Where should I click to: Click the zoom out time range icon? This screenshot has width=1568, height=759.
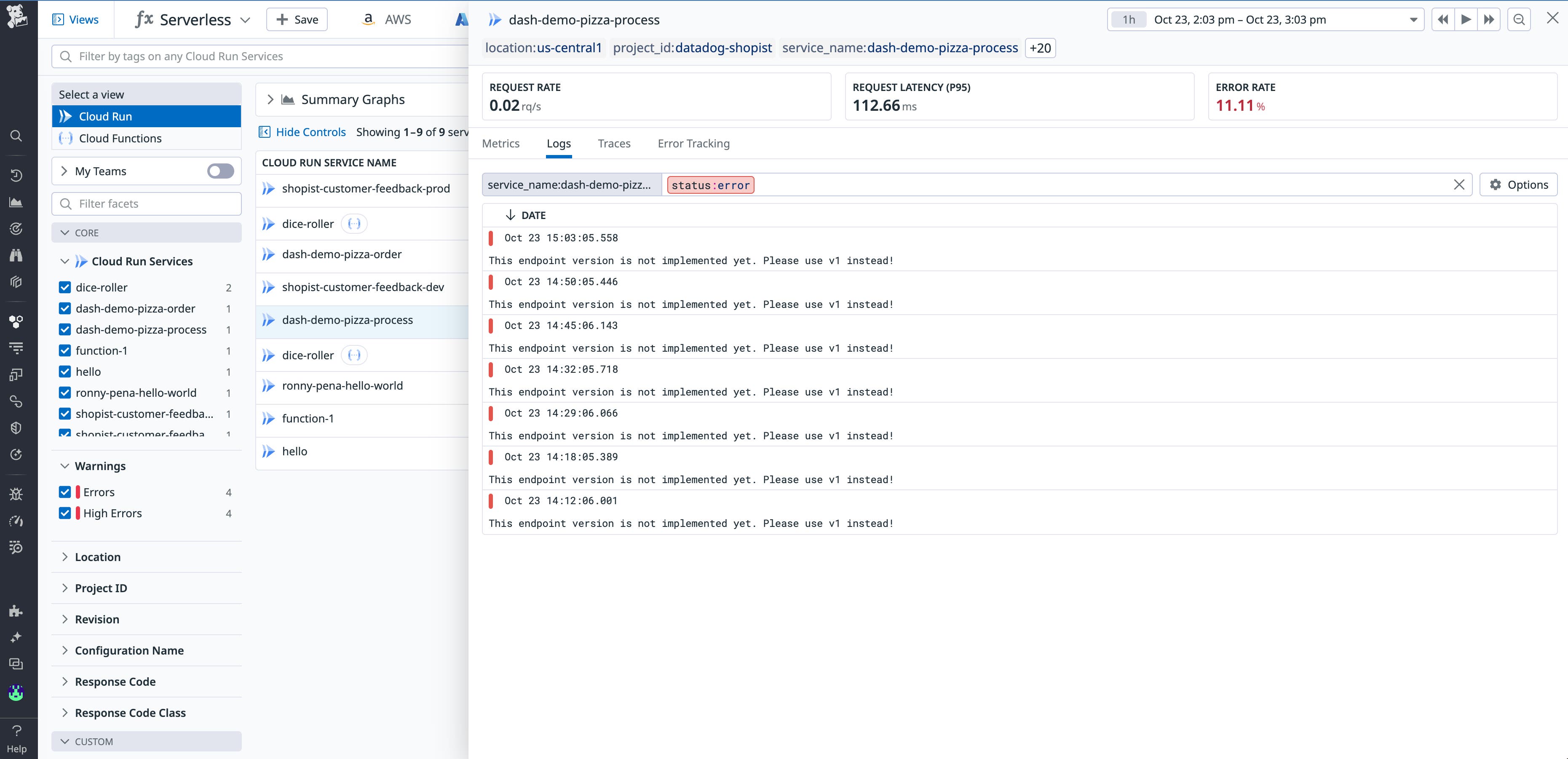pyautogui.click(x=1519, y=19)
